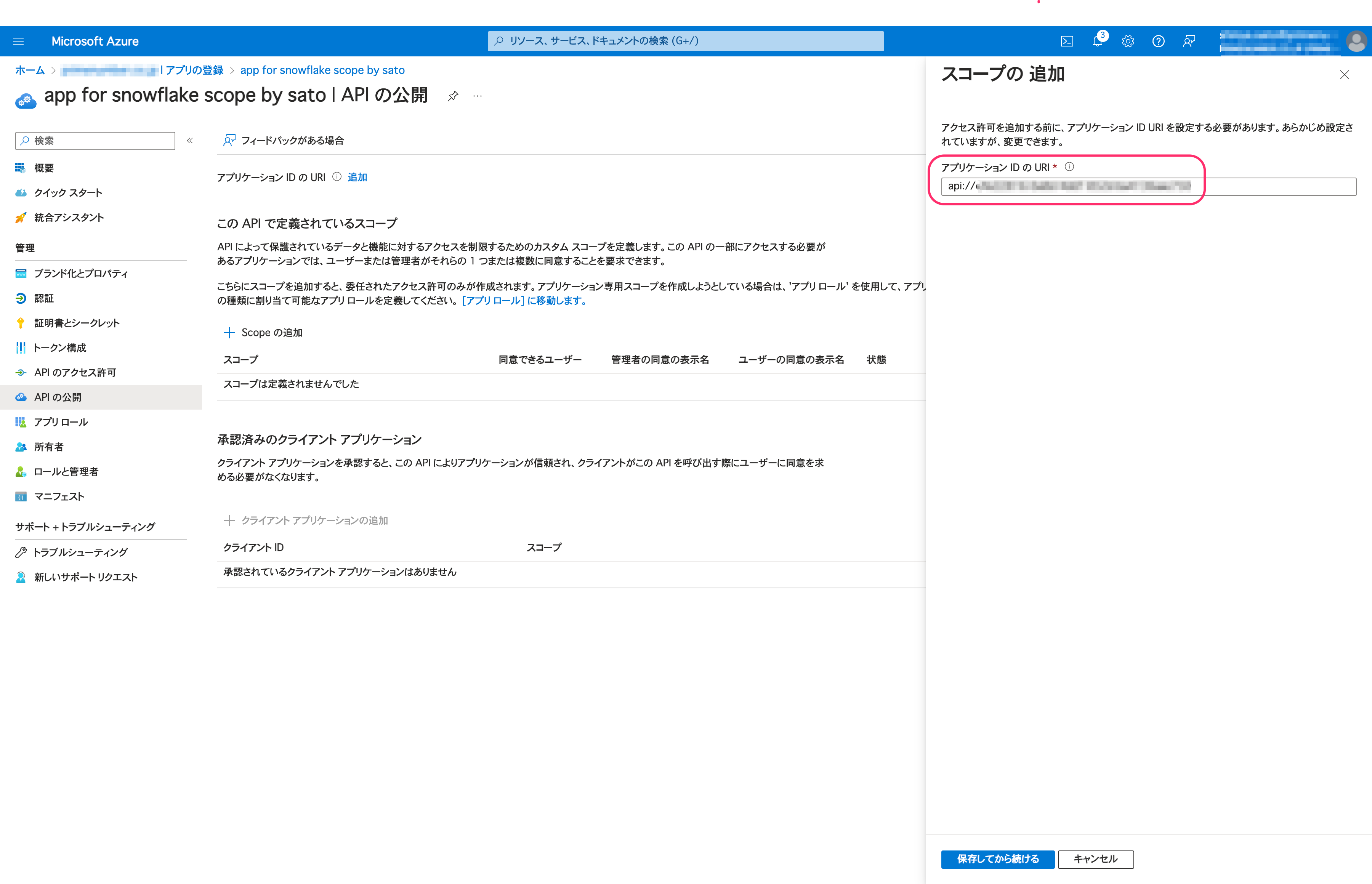This screenshot has width=1372, height=884.
Task: Collapse the left sidebar with double chevron
Action: [190, 141]
